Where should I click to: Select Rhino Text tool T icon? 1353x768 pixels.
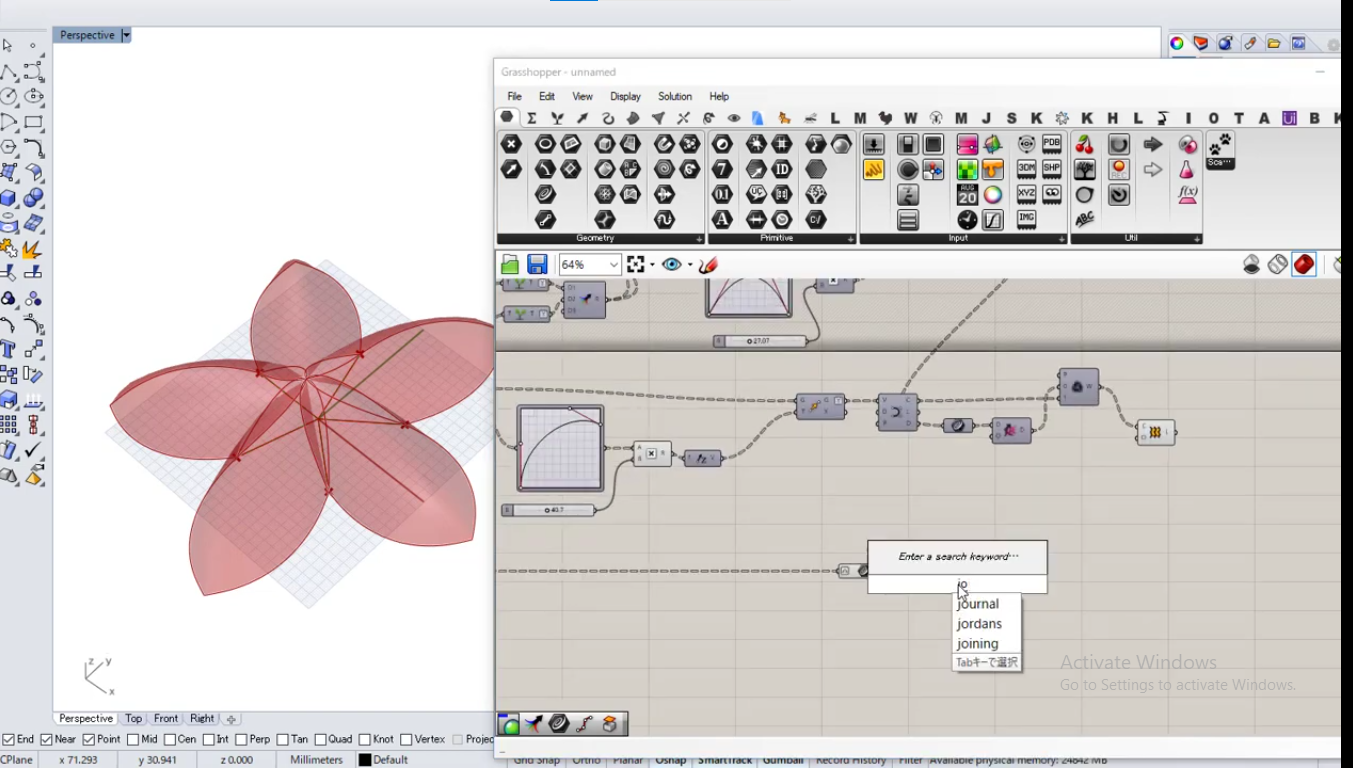coord(8,349)
